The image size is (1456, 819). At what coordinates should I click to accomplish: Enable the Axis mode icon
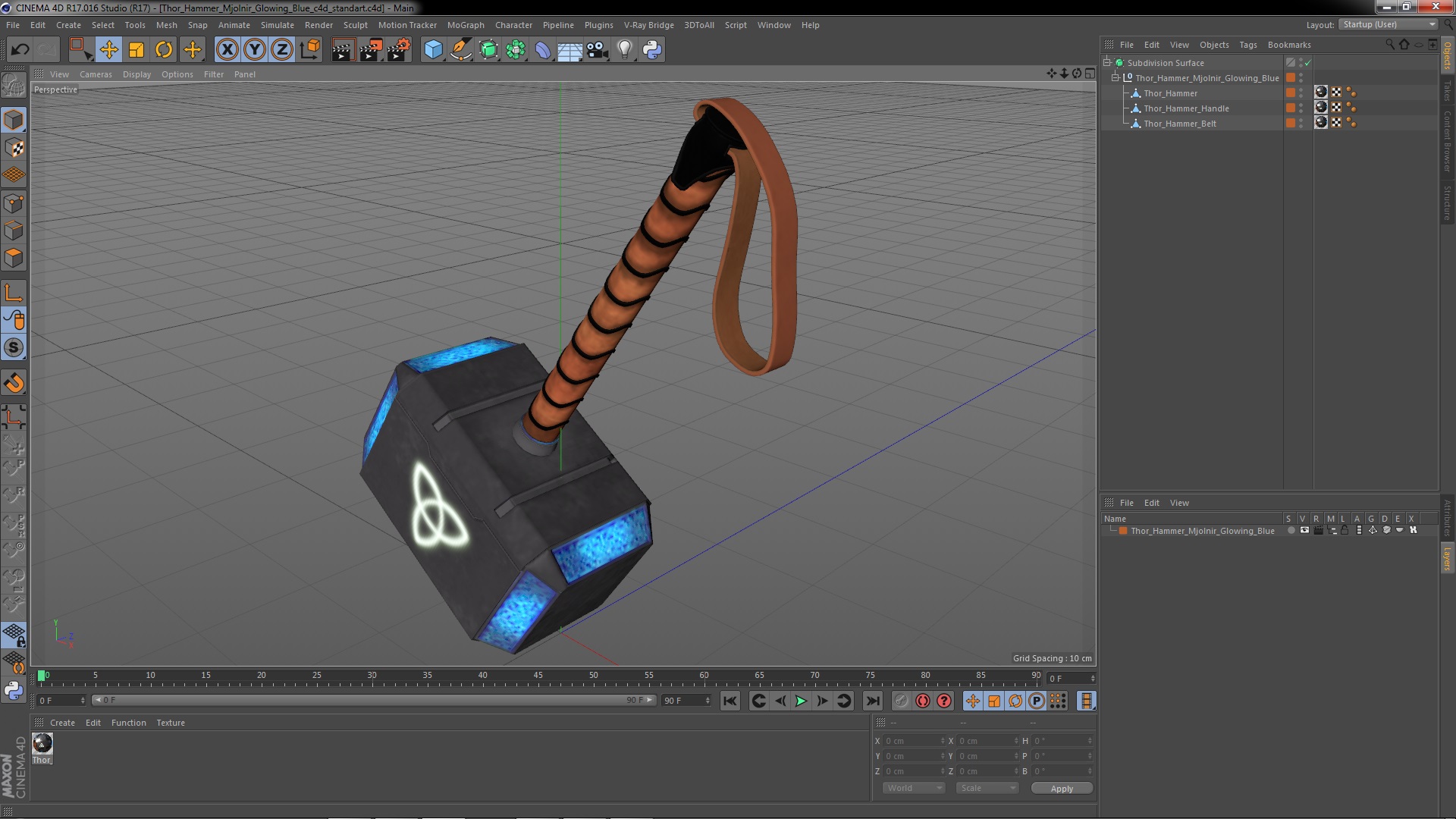click(x=14, y=293)
